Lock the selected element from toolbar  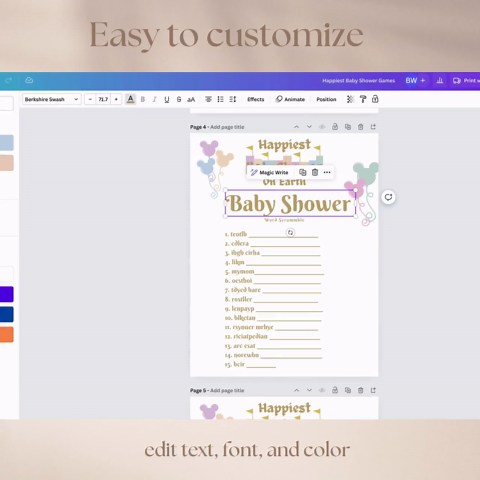pos(375,99)
